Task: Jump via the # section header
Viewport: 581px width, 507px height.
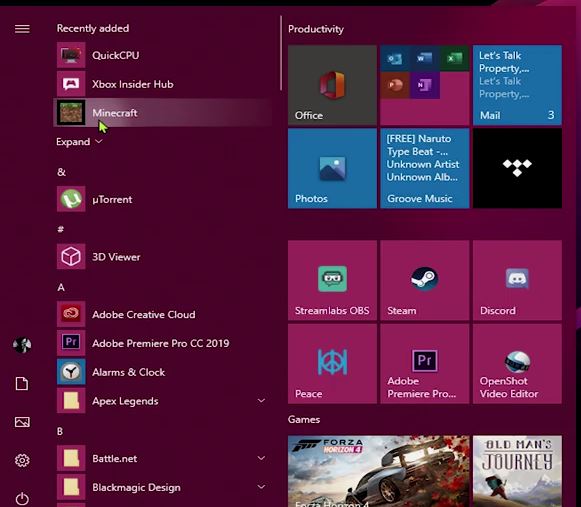Action: [61, 229]
